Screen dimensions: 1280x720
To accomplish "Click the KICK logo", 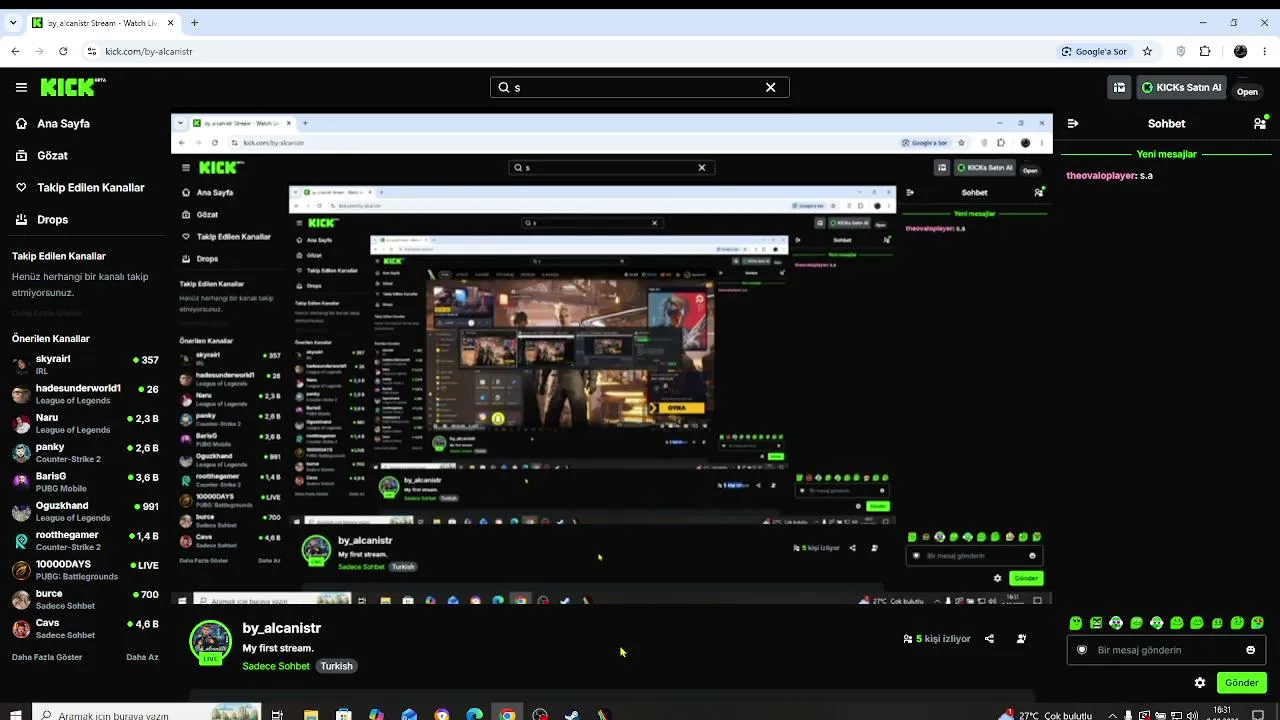I will 73,87.
